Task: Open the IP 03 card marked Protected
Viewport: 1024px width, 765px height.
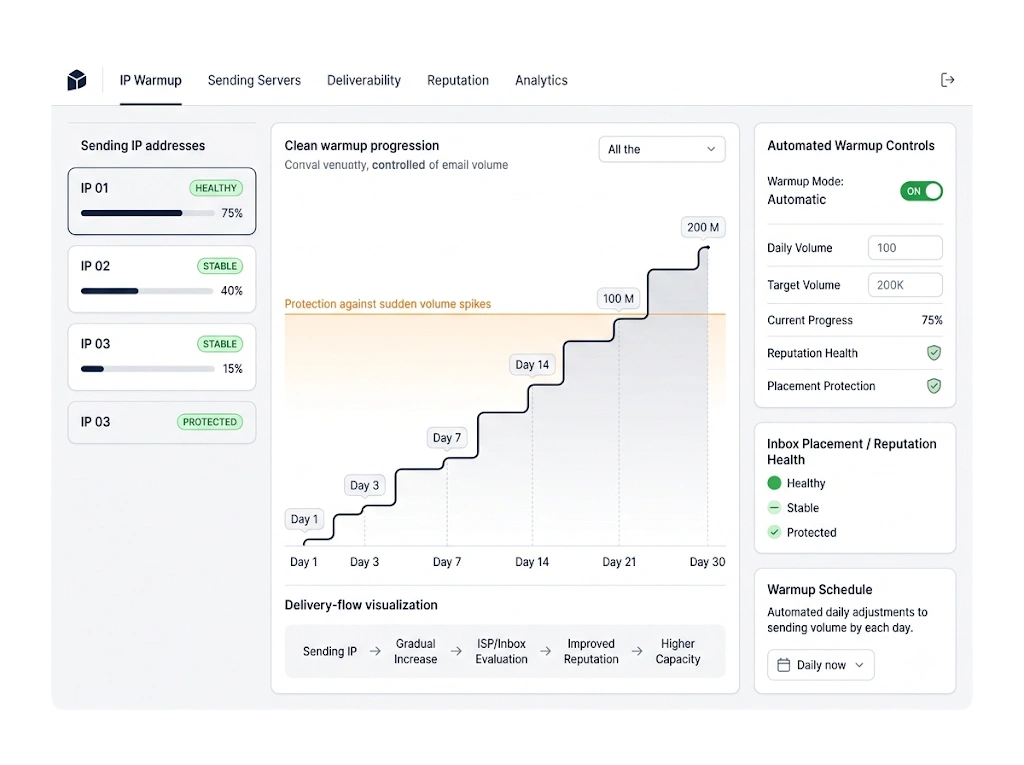Action: (x=162, y=422)
